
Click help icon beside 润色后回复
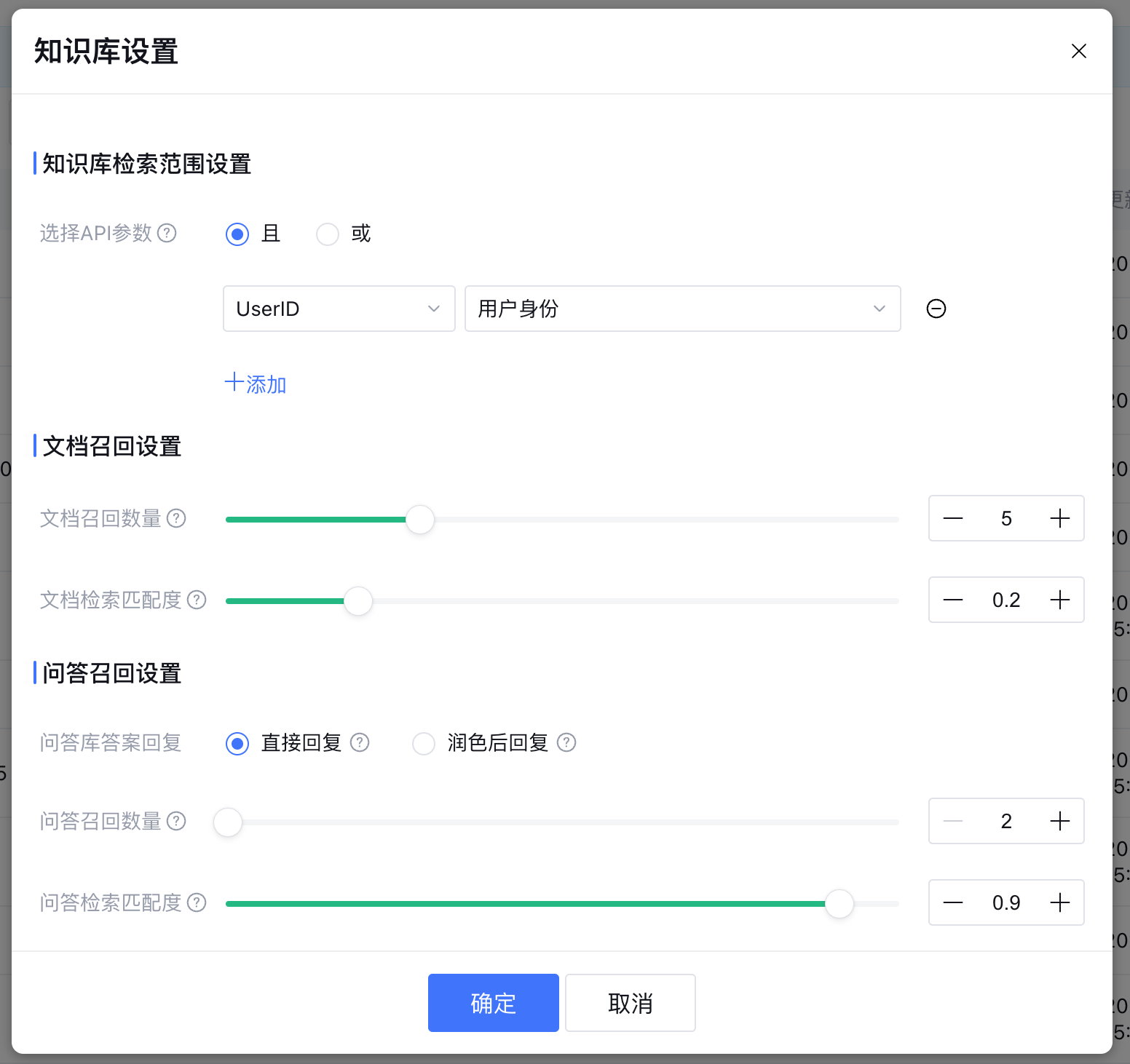(x=566, y=742)
